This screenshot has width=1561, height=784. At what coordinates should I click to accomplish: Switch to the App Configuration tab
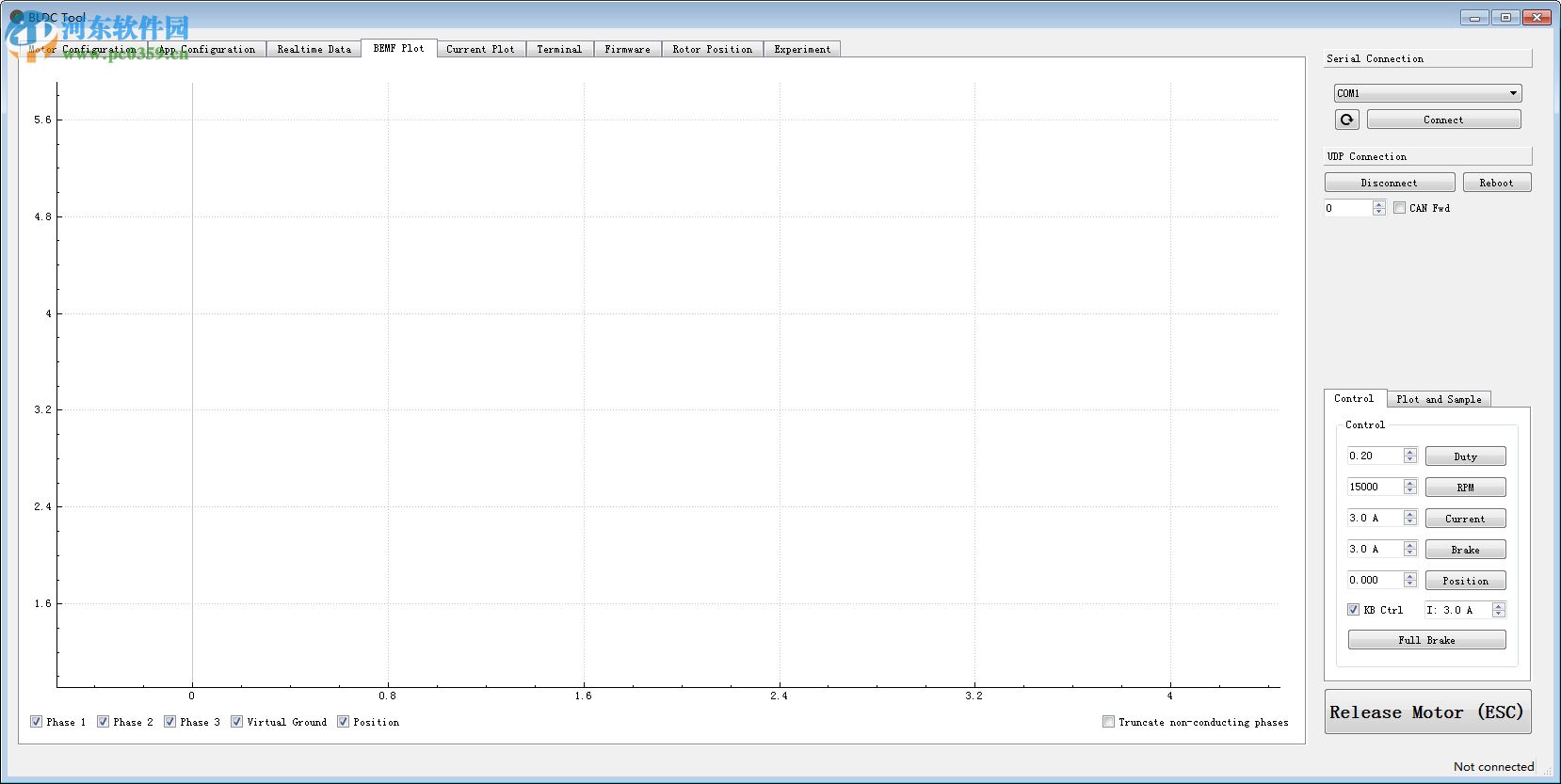(x=208, y=49)
